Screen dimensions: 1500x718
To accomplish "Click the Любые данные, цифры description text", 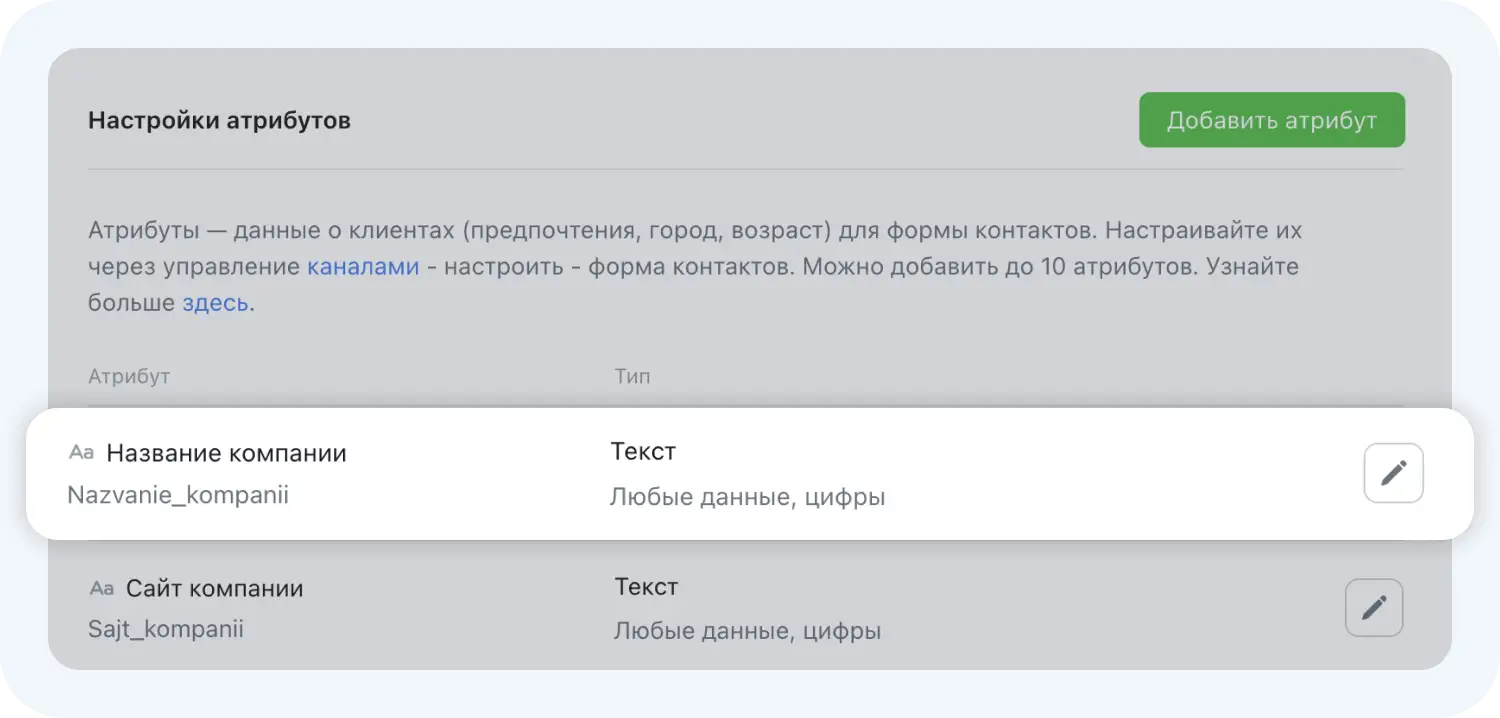I will pos(748,496).
